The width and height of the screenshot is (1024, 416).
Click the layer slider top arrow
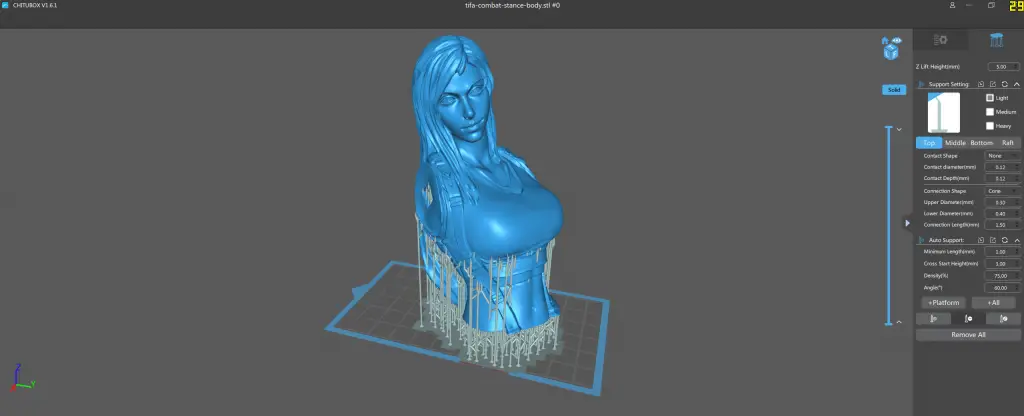point(899,129)
